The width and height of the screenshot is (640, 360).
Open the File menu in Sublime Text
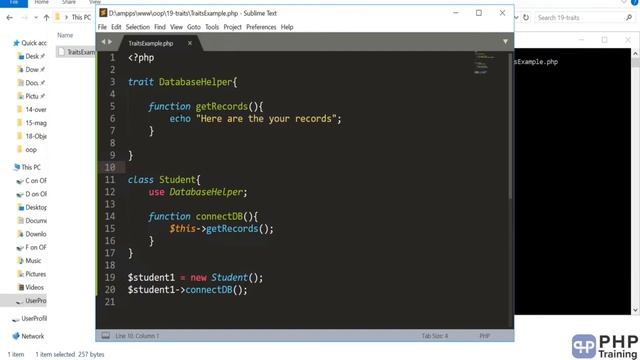102,27
